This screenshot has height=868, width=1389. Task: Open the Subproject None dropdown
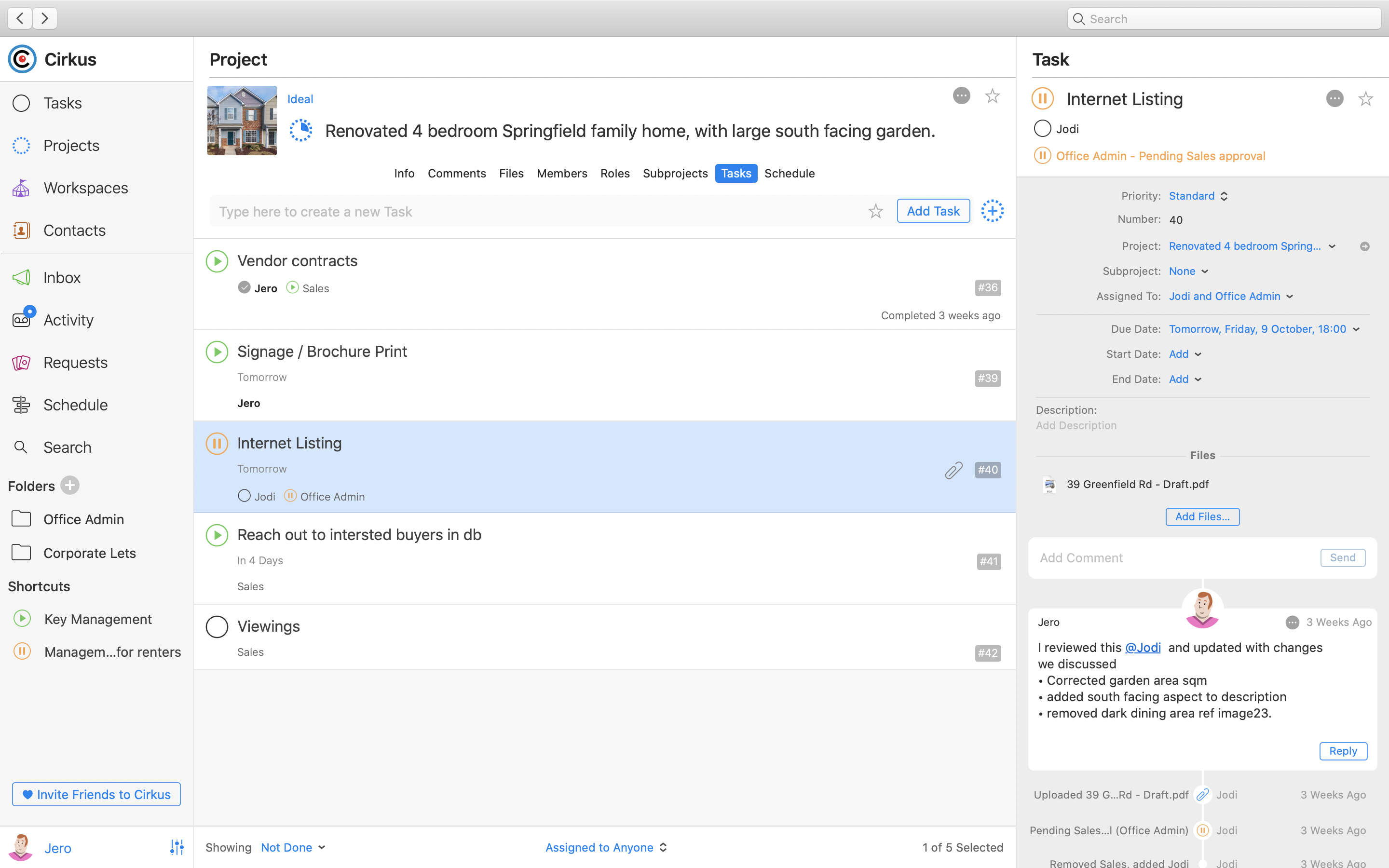coord(1189,271)
